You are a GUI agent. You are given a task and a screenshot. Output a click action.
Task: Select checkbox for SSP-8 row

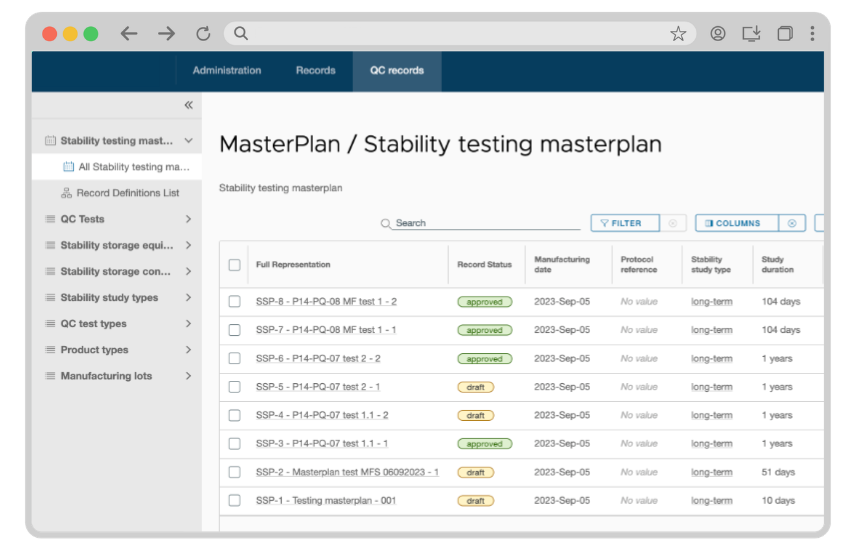pos(234,302)
